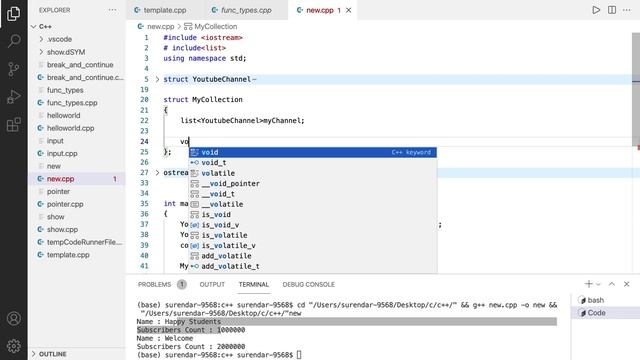This screenshot has height=360, width=640.
Task: Create a new terminal with plus
Action: pyautogui.click(x=588, y=284)
